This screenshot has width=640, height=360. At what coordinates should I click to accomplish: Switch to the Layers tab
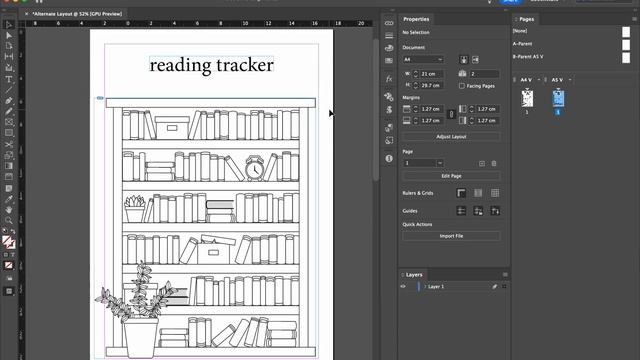click(413, 275)
